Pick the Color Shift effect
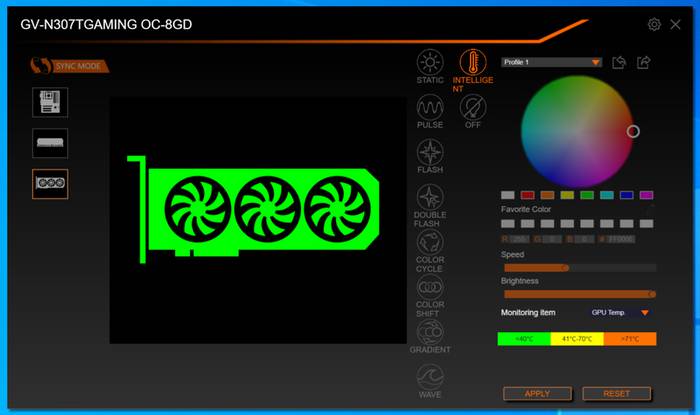 click(x=430, y=296)
